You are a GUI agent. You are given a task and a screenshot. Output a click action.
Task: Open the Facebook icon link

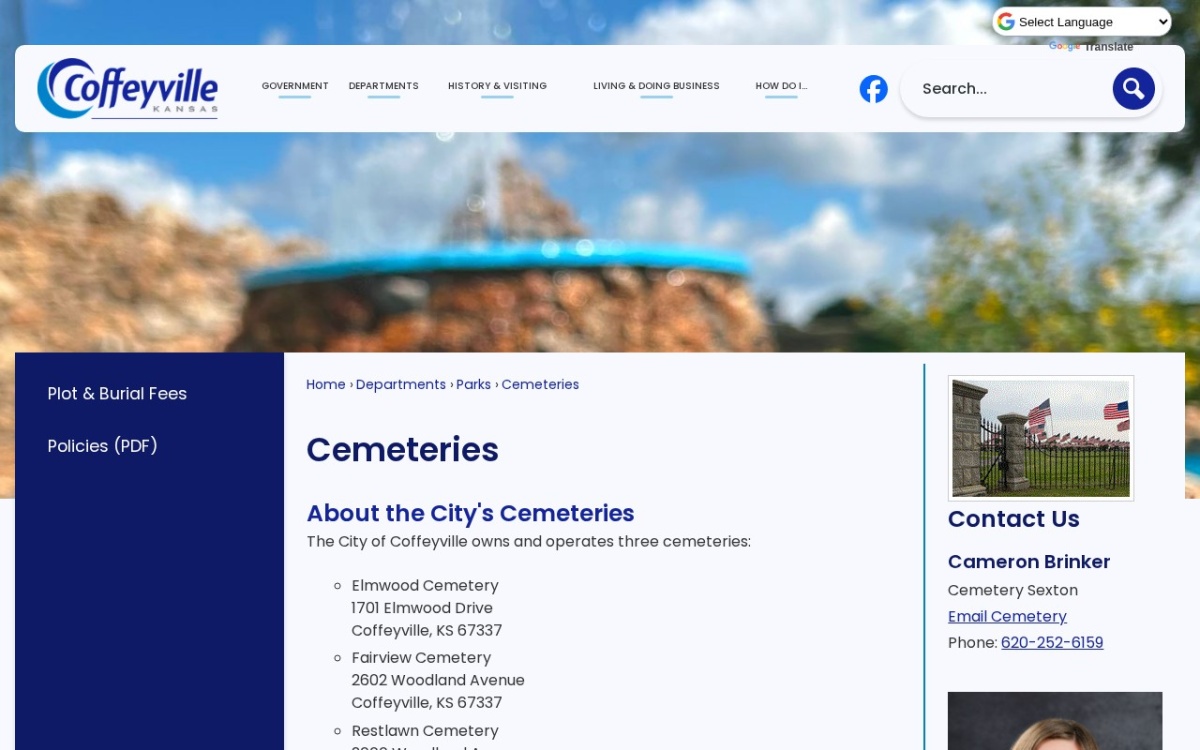(873, 89)
